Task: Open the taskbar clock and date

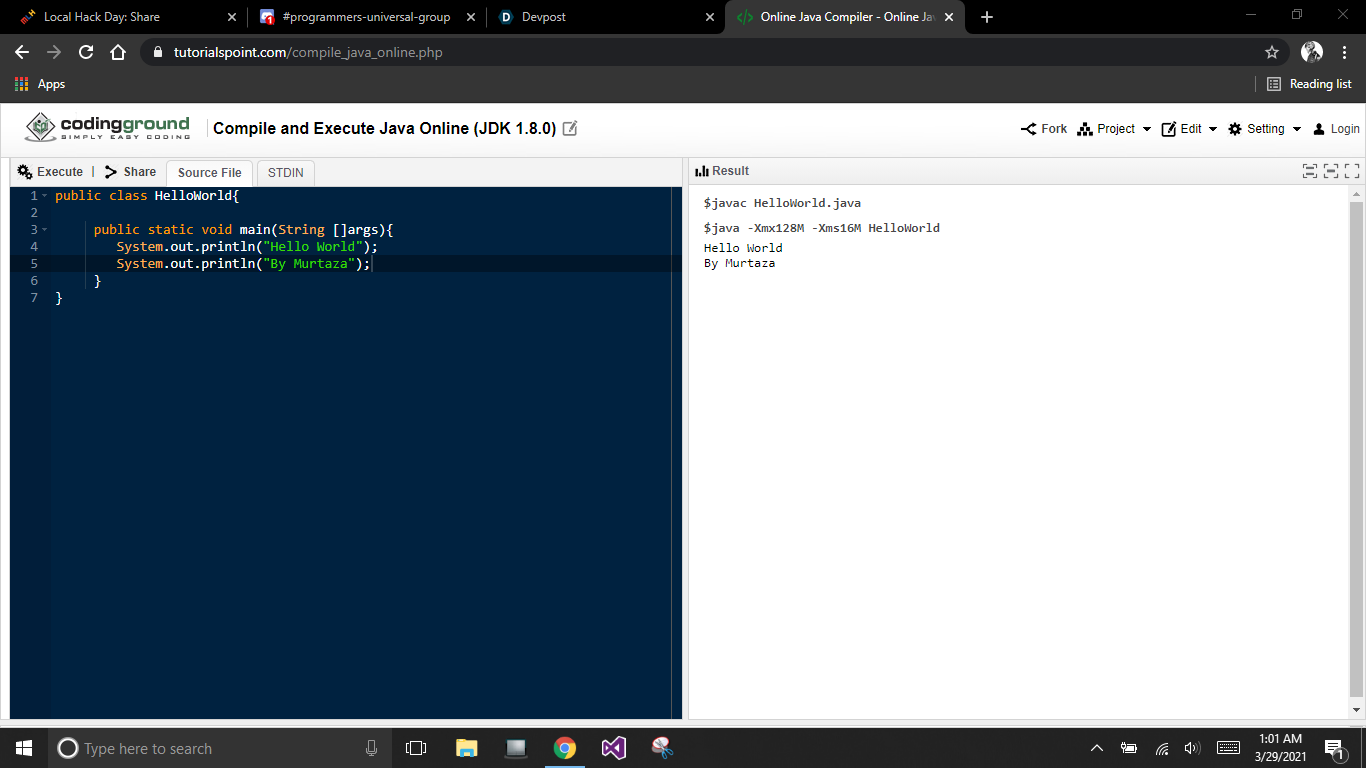Action: (1279, 748)
